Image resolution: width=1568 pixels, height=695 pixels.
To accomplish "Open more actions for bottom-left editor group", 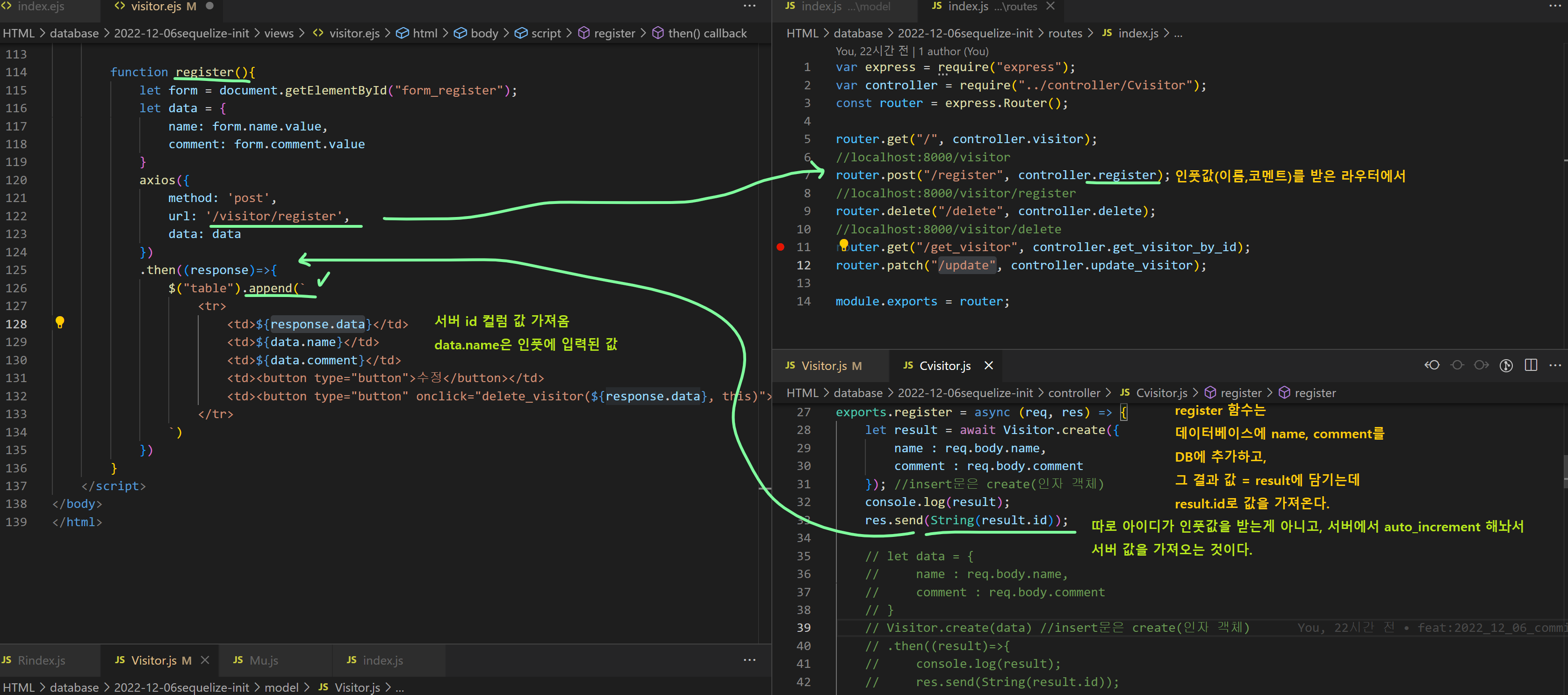I will coord(749,660).
